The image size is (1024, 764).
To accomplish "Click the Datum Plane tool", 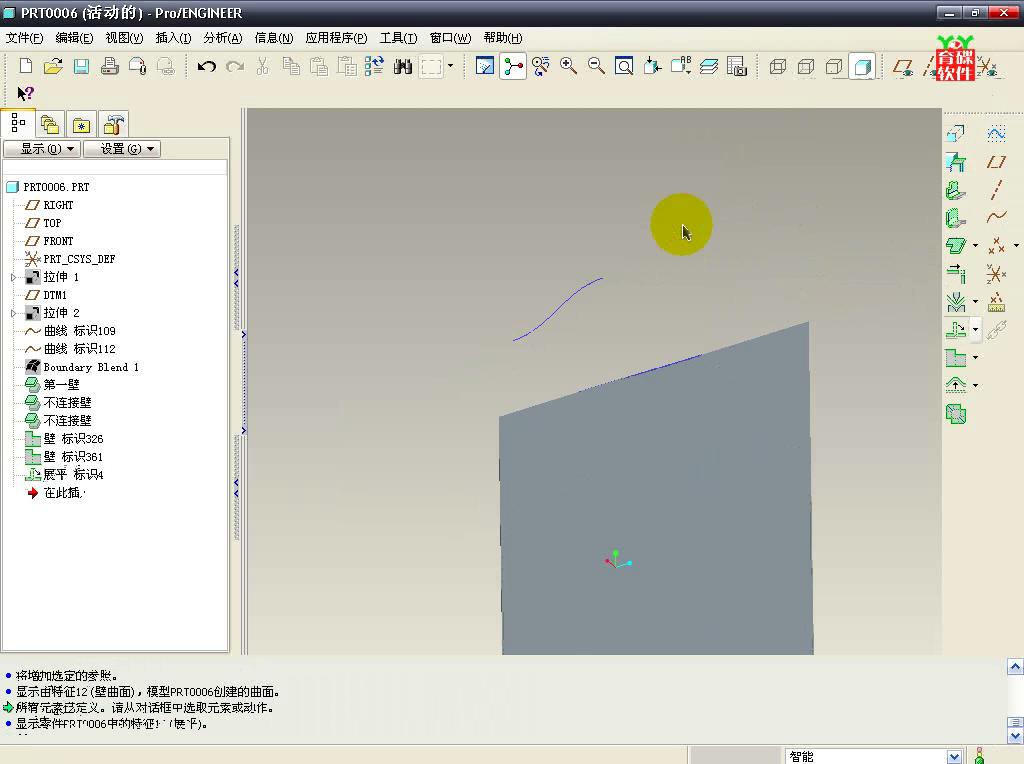I will point(996,162).
